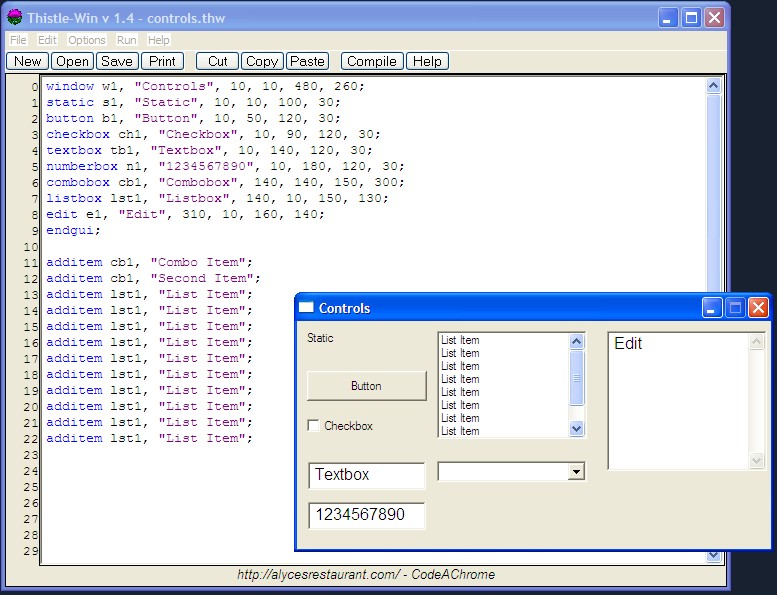Close the Controls window
Viewport: 777px width, 595px height.
(x=758, y=308)
